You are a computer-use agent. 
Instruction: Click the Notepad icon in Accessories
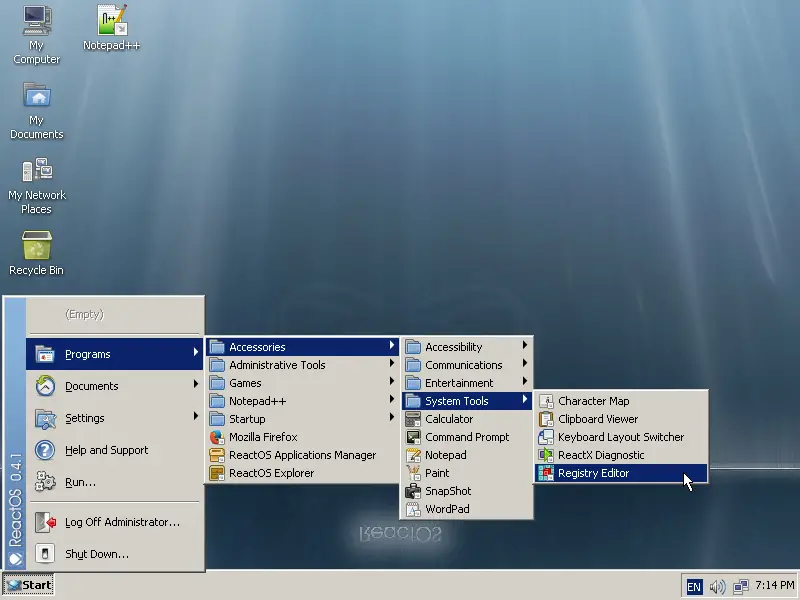(413, 455)
